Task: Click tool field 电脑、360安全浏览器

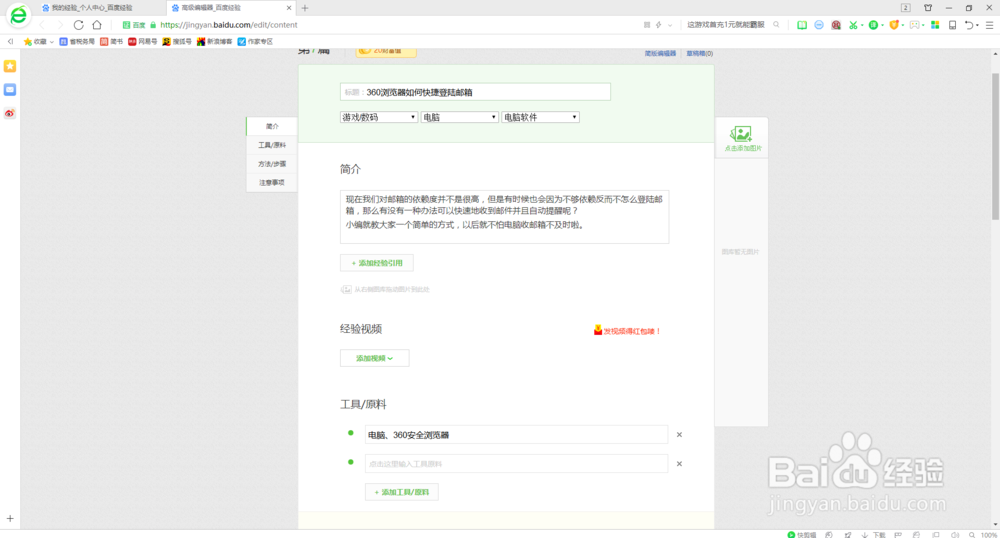Action: point(516,435)
